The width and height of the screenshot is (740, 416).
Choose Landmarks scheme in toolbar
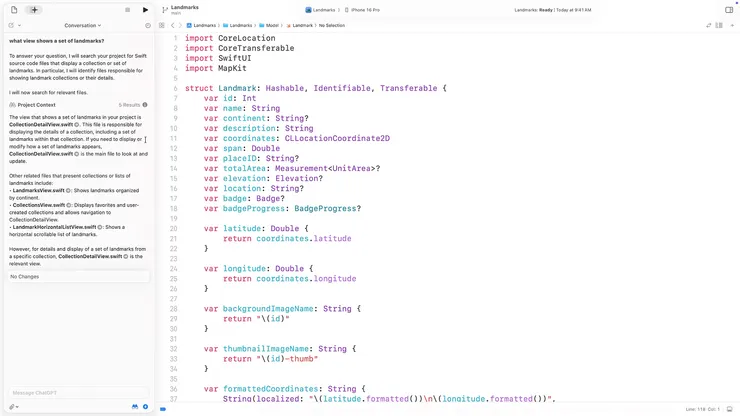tap(320, 10)
